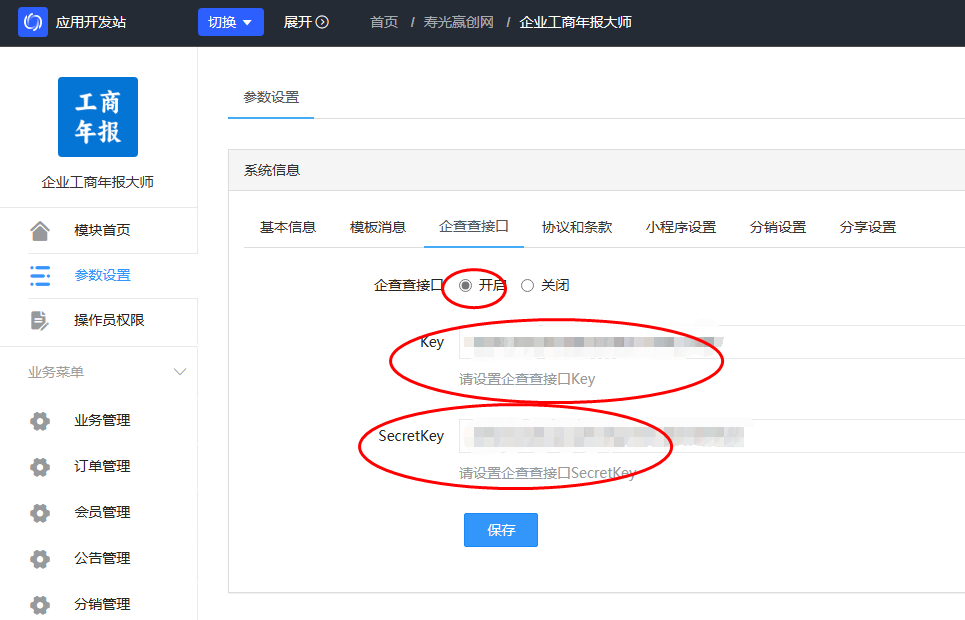Click the list icon beside 参数设置
965x620 pixels.
40,275
